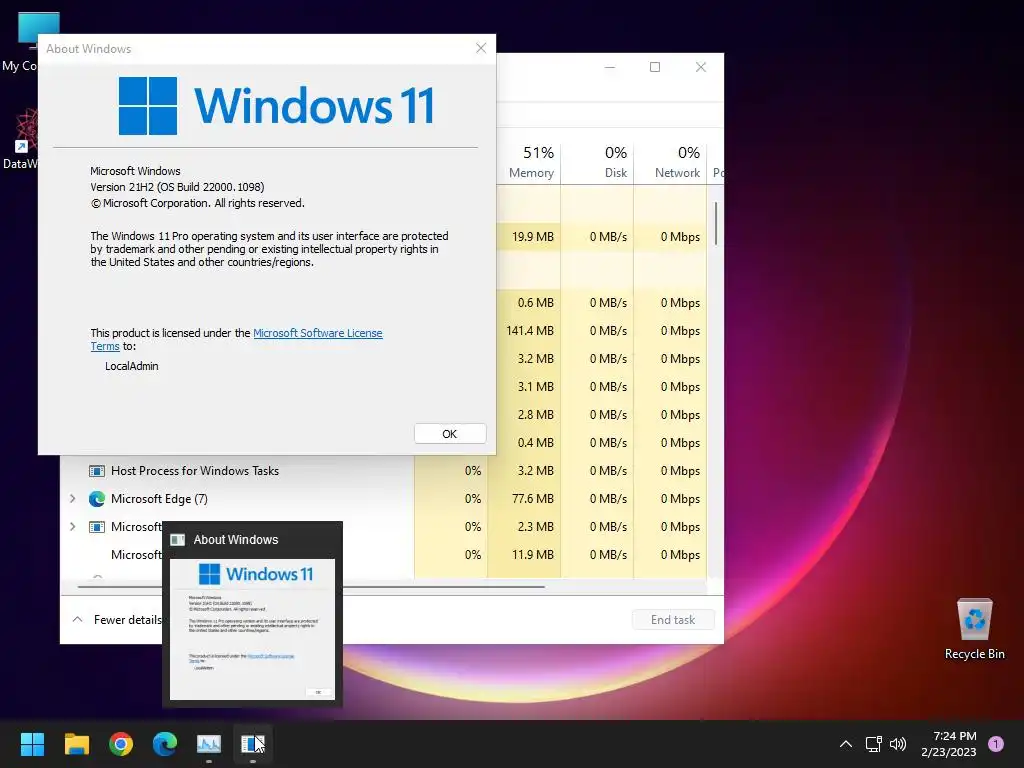Click the Host Process row icon
Viewport: 1024px width, 768px height.
(x=97, y=471)
